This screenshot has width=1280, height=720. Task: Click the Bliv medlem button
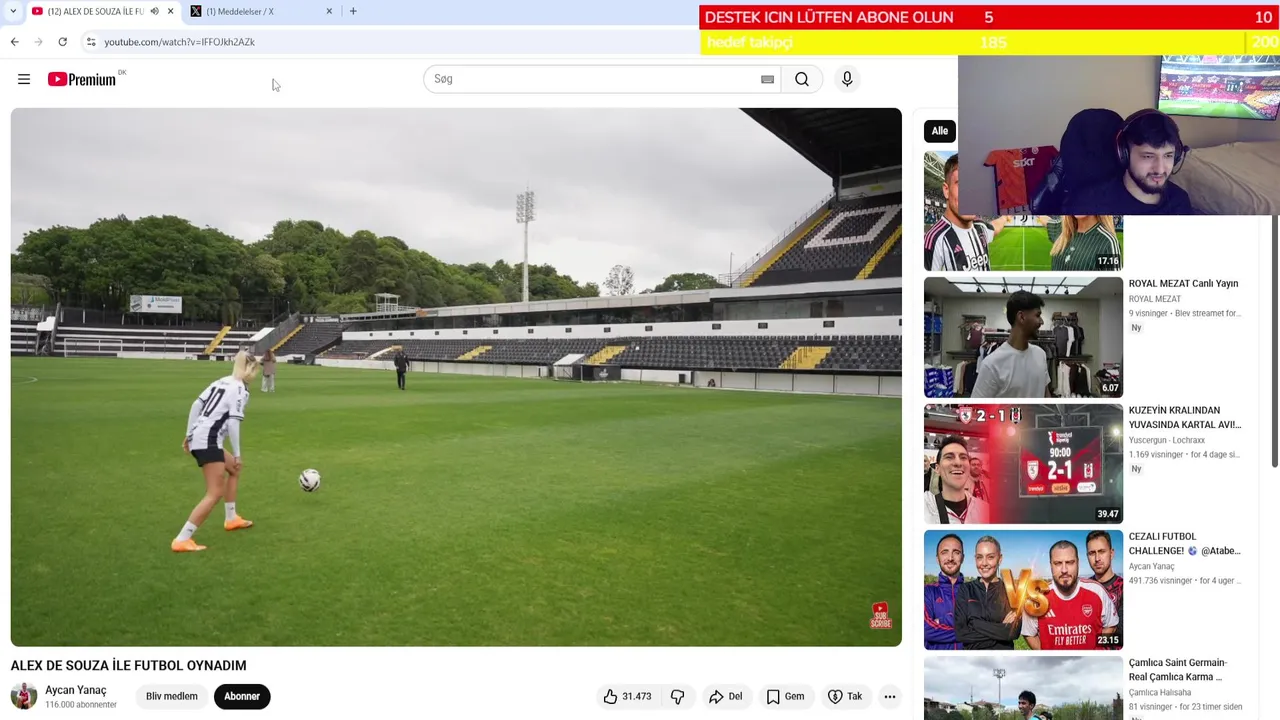pyautogui.click(x=172, y=696)
